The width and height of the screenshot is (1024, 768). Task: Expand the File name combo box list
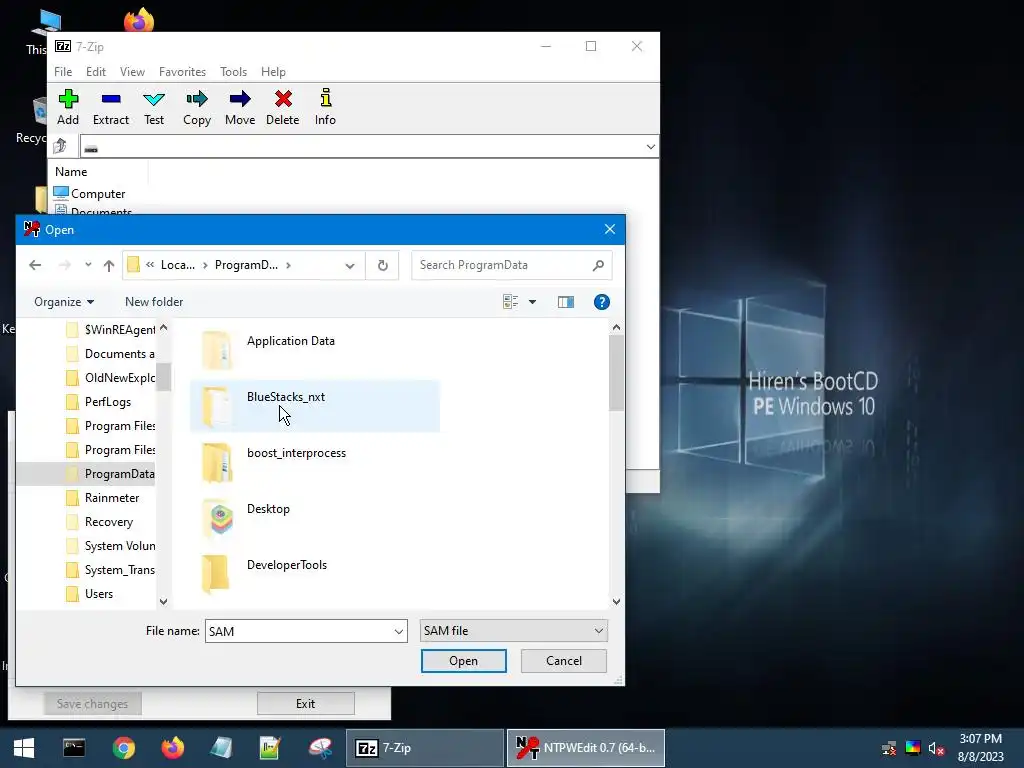coord(398,632)
